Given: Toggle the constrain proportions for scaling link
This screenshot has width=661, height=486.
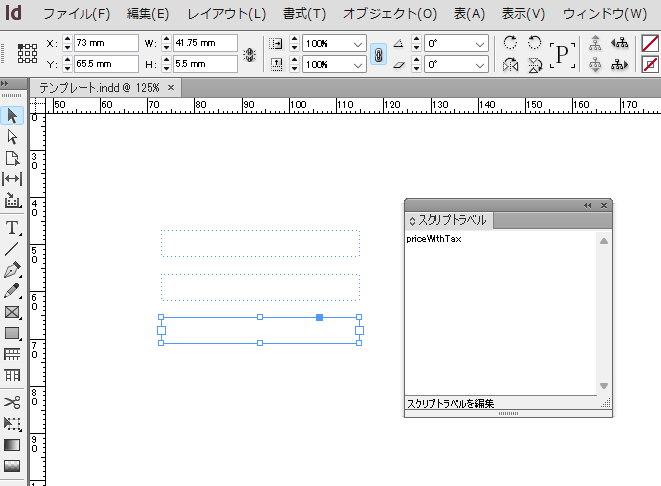Looking at the screenshot, I should coord(379,54).
